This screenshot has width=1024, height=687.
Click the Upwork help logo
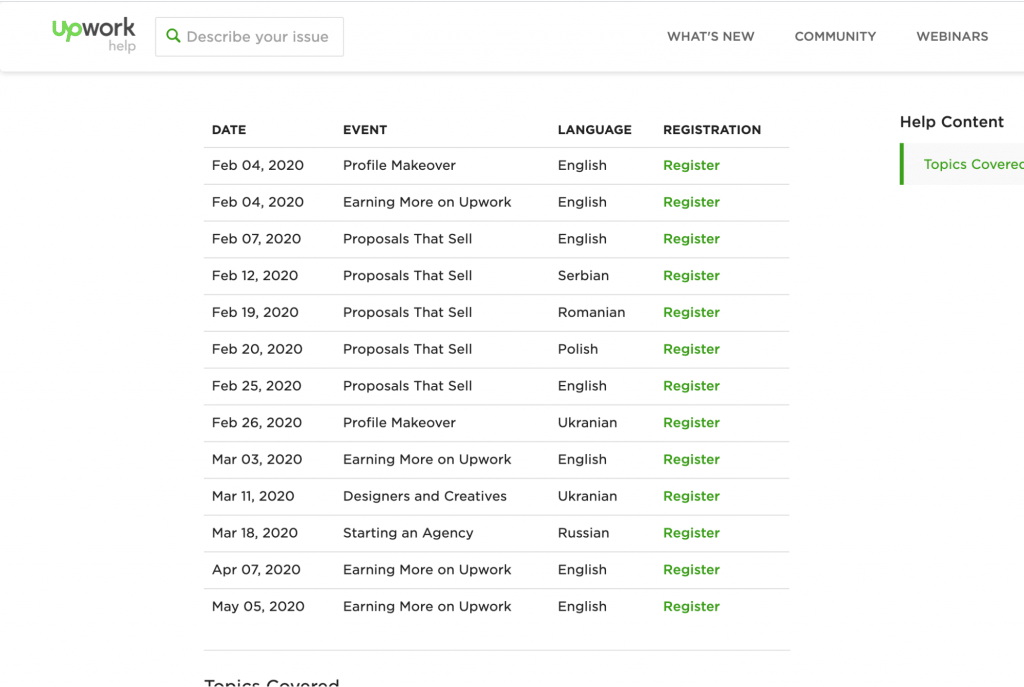pyautogui.click(x=94, y=34)
